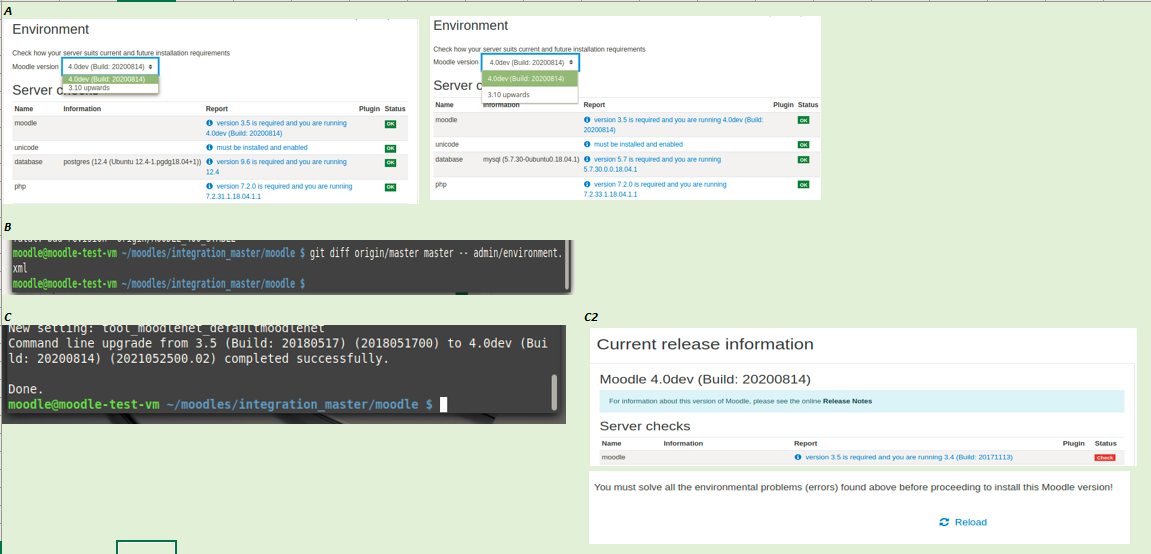
Task: Click OK badge in mysql database row
Action: click(804, 159)
